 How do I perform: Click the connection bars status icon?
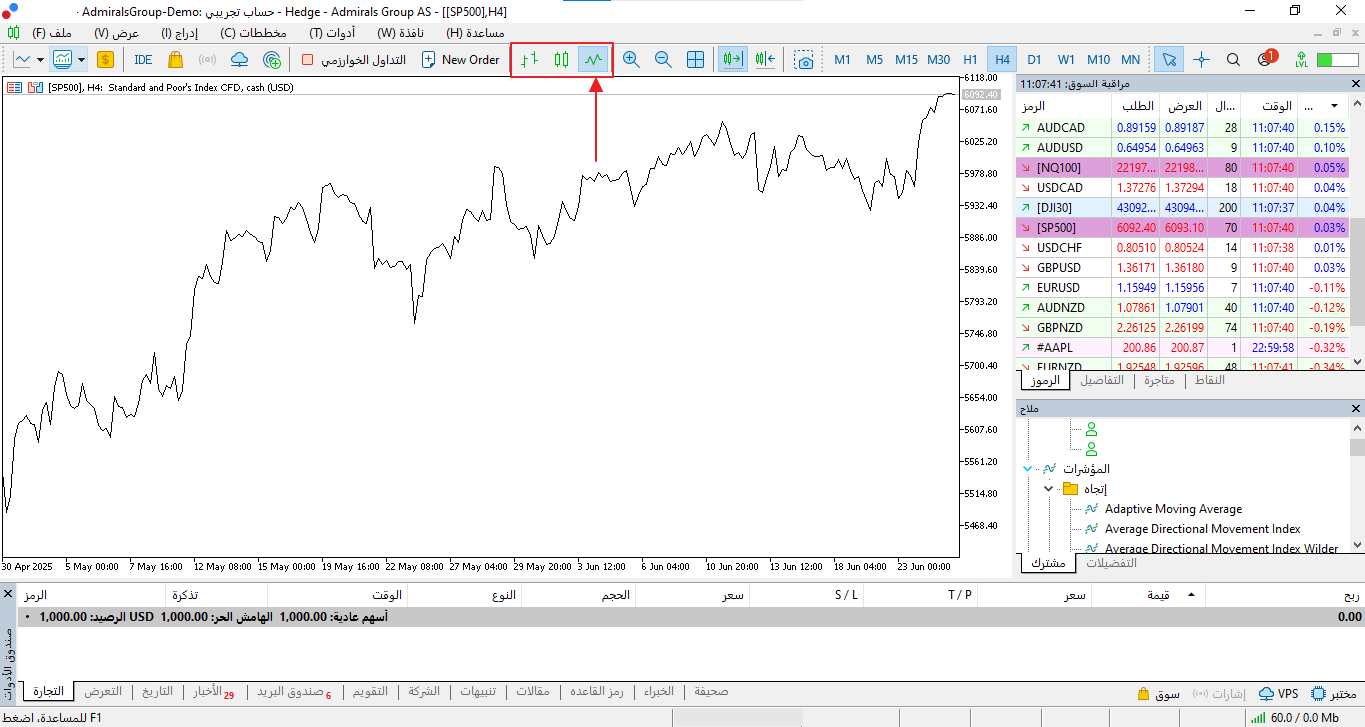click(1257, 718)
